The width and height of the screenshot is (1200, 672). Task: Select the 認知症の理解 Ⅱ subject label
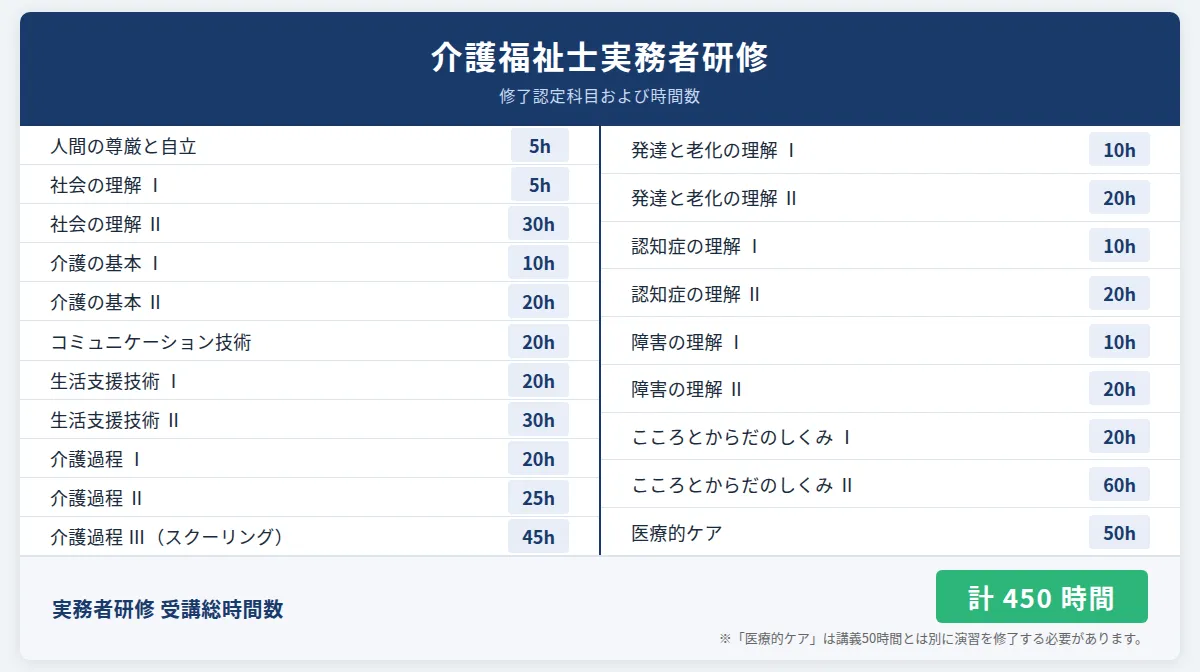[696, 294]
